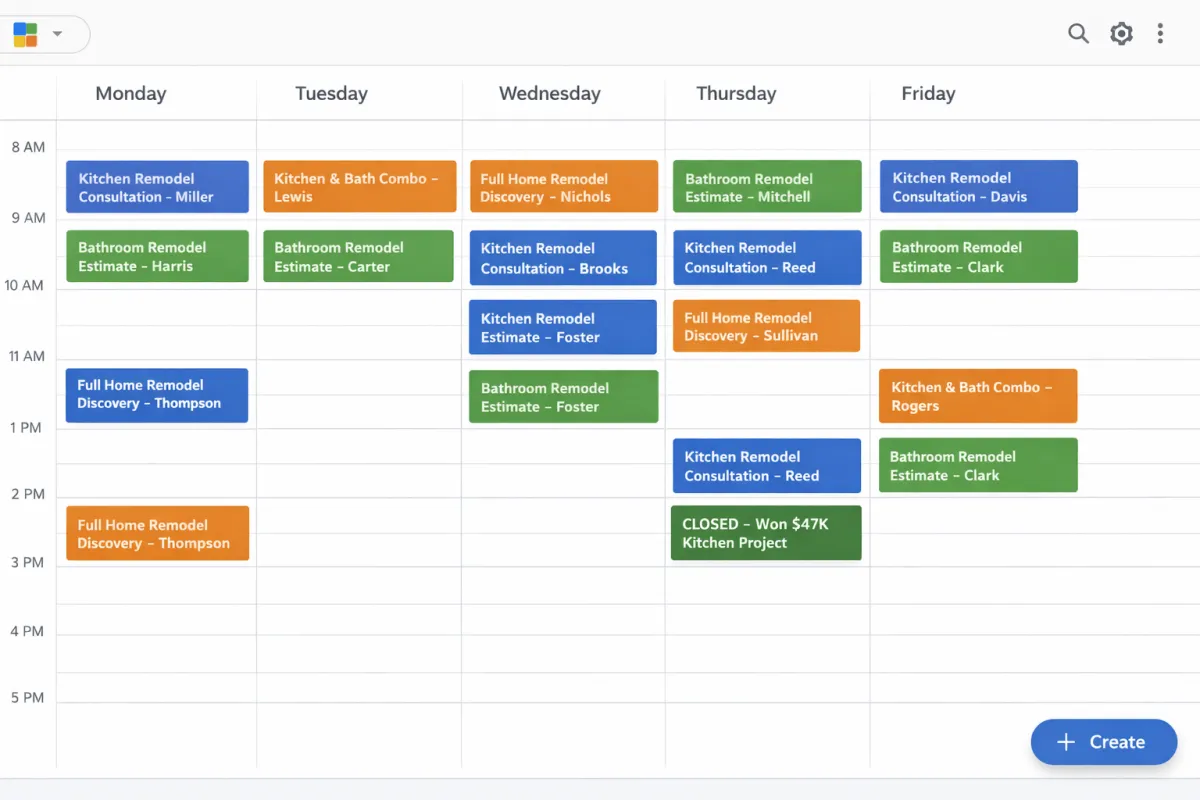The height and width of the screenshot is (800, 1200).
Task: Open the three-dot more options menu
Action: click(x=1160, y=34)
